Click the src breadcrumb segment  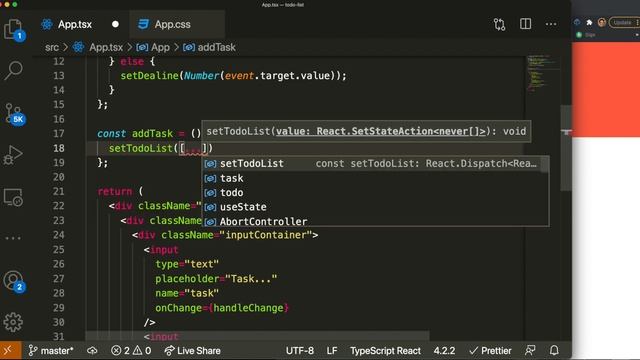click(52, 47)
